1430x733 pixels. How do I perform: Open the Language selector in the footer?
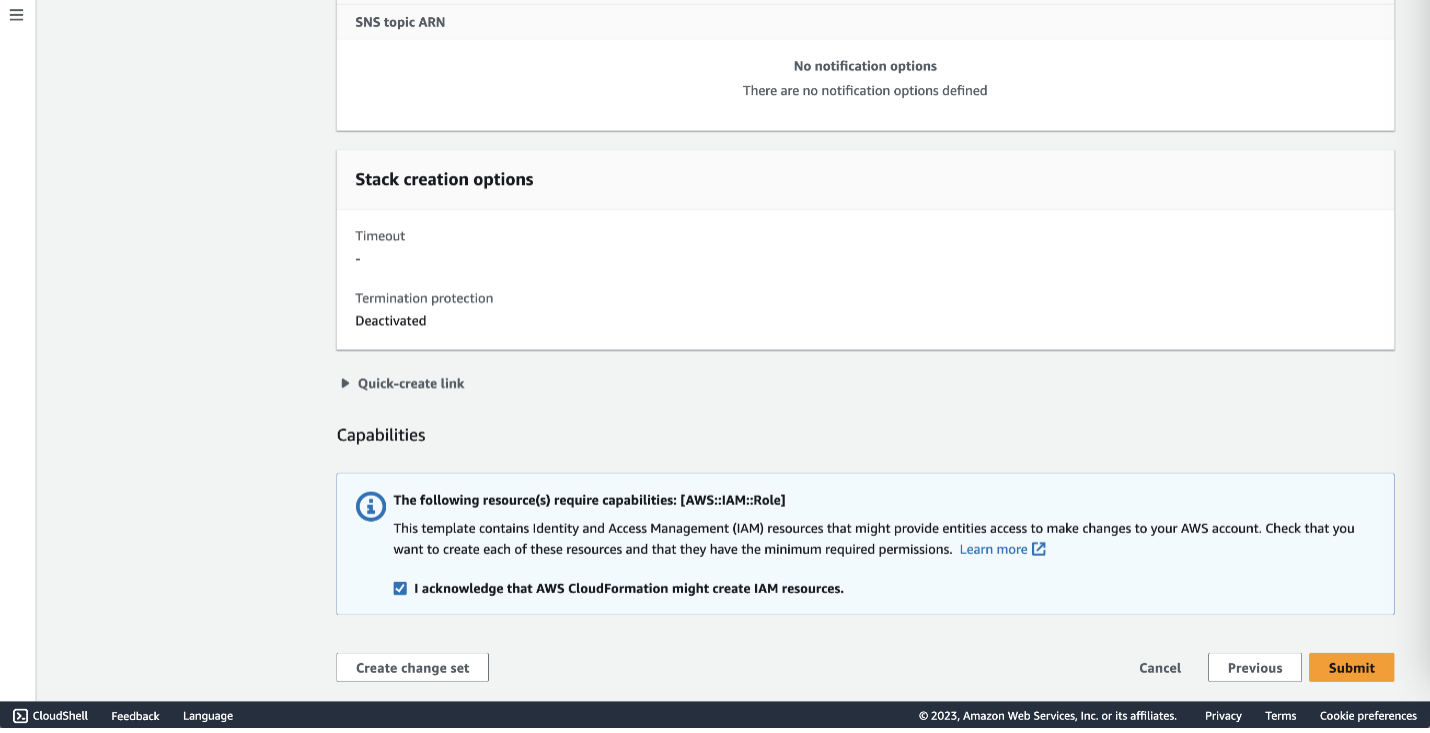point(207,715)
